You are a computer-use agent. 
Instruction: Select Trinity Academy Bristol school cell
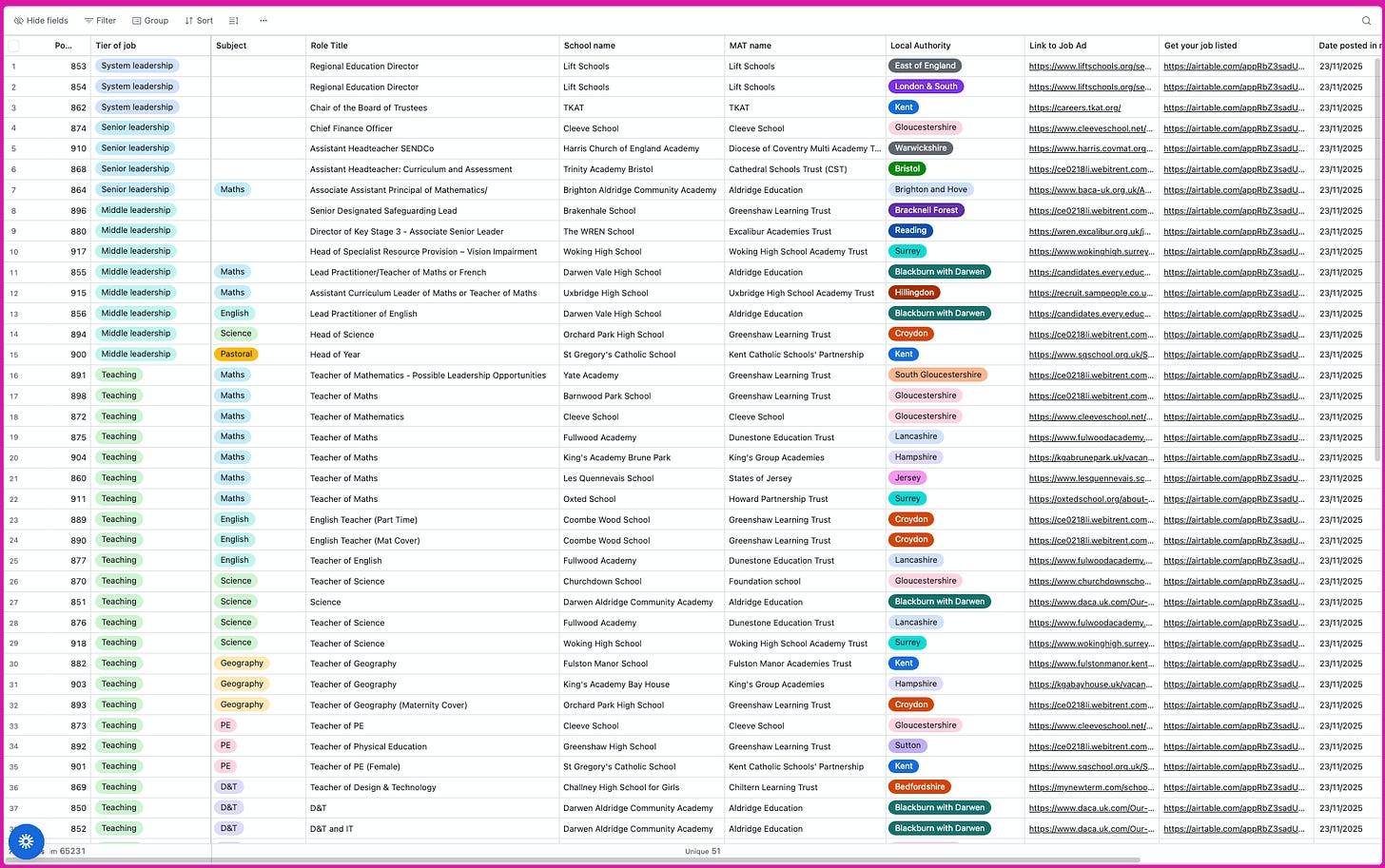(x=641, y=169)
